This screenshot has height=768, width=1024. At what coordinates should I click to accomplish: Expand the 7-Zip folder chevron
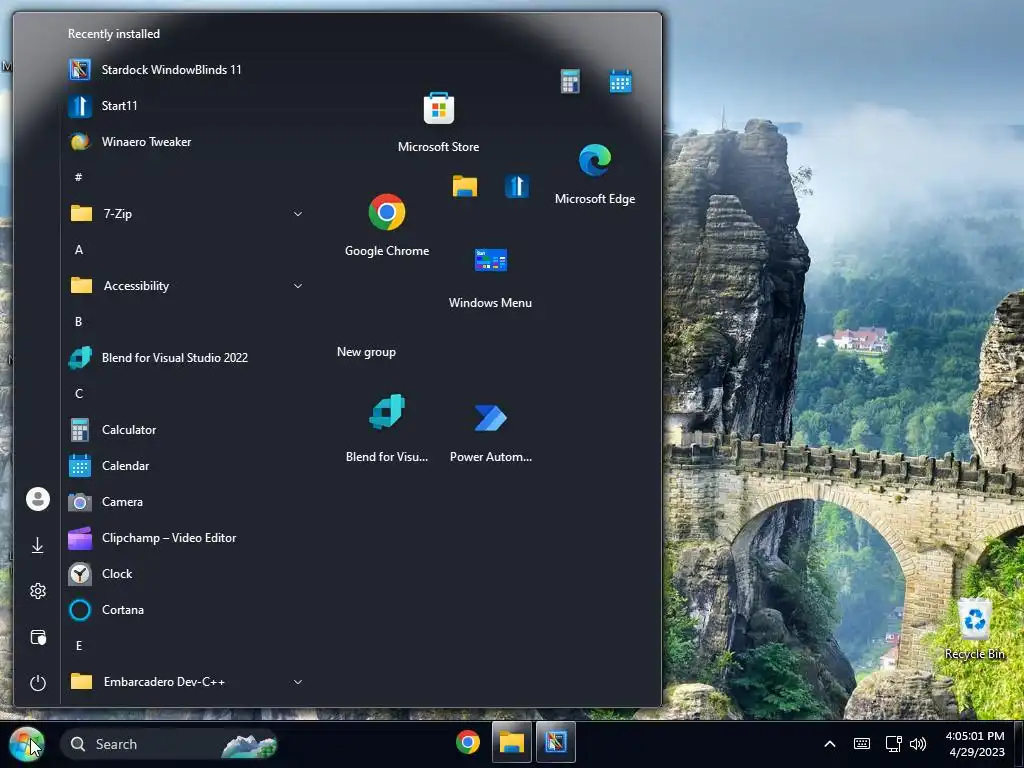click(x=298, y=214)
